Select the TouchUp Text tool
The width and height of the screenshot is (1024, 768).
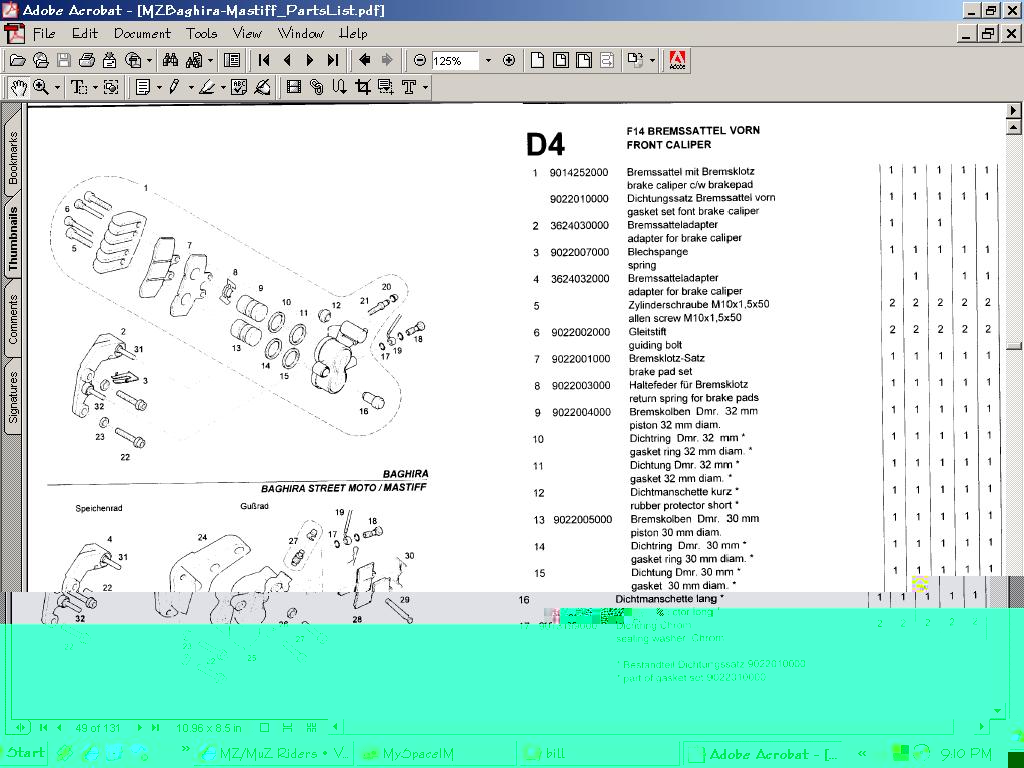click(x=409, y=87)
